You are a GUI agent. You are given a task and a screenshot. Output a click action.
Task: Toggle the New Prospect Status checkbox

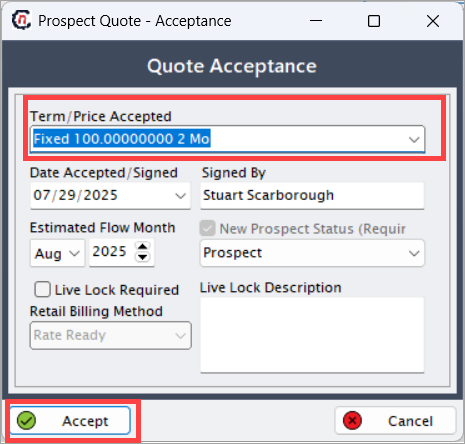[207, 228]
